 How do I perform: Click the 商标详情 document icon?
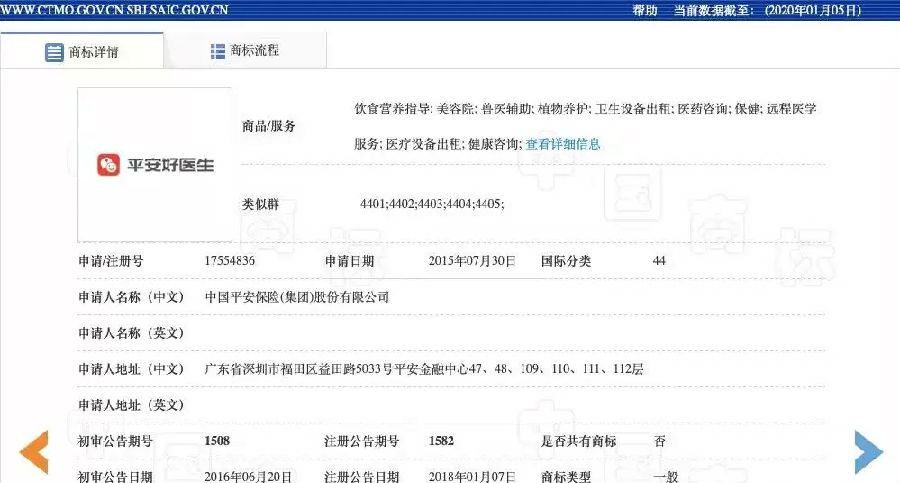(54, 52)
